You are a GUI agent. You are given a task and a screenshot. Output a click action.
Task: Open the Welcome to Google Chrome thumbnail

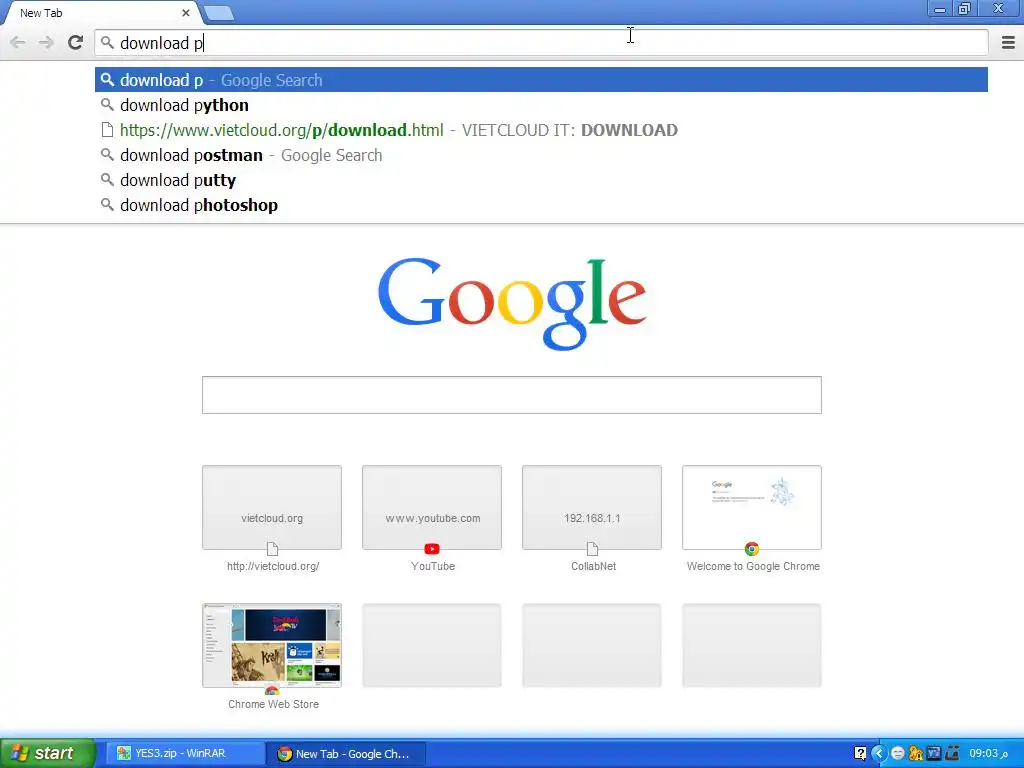point(752,507)
